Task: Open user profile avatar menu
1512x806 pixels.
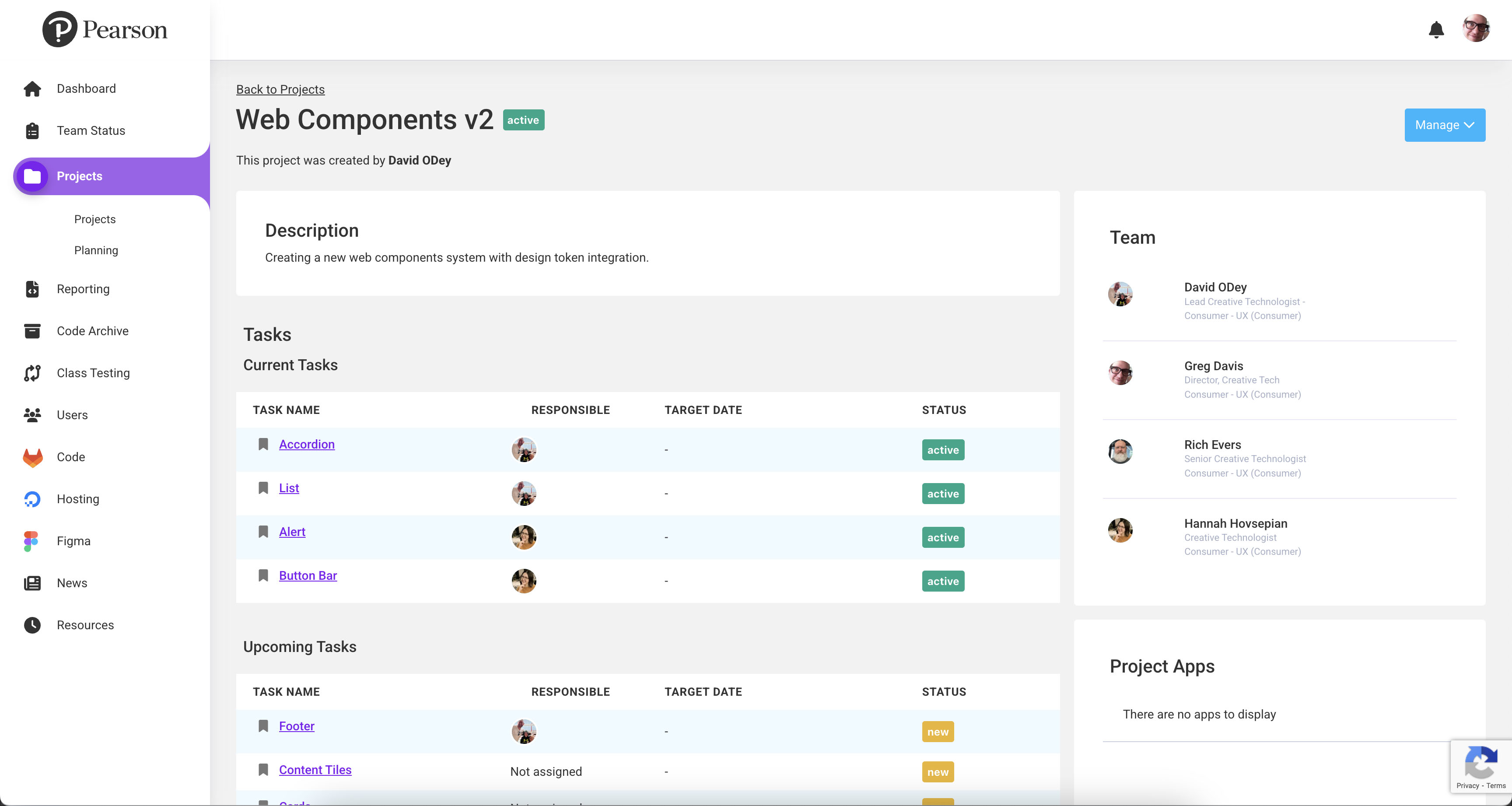Action: click(1476, 29)
